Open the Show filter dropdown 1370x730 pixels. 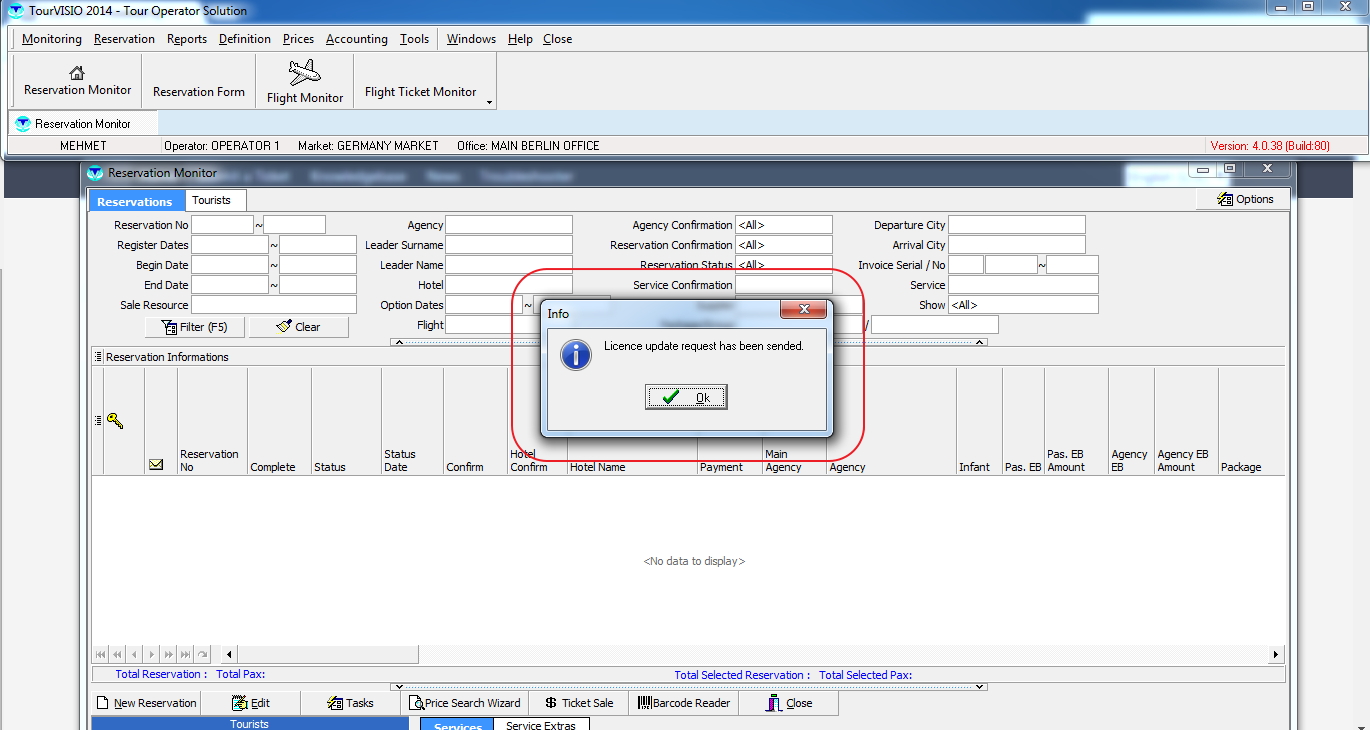1022,305
